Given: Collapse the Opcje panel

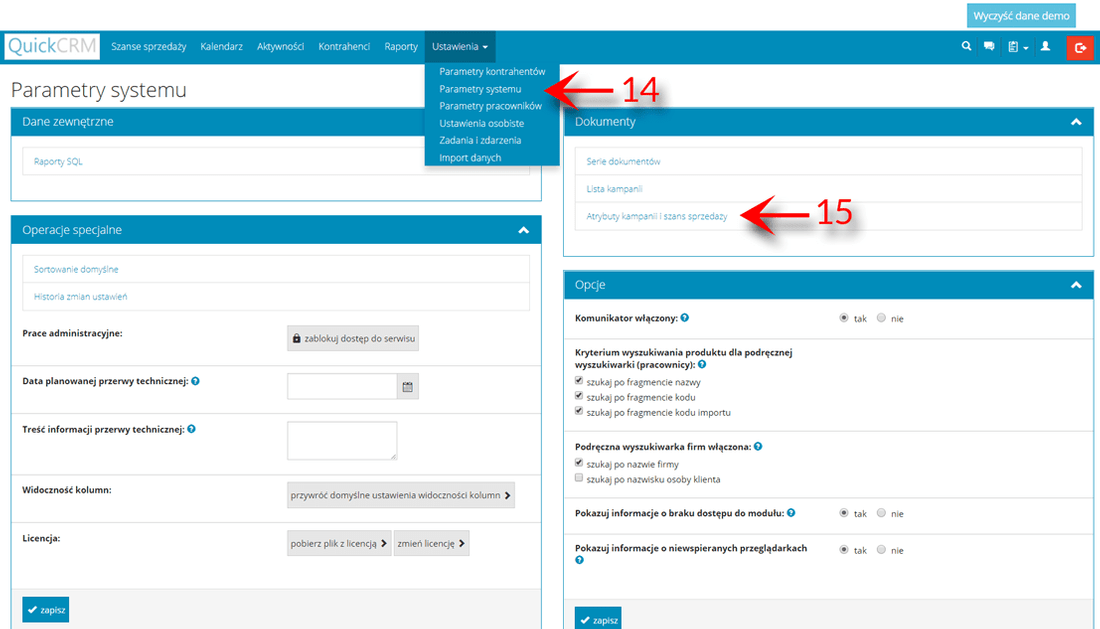Looking at the screenshot, I should [x=1076, y=285].
